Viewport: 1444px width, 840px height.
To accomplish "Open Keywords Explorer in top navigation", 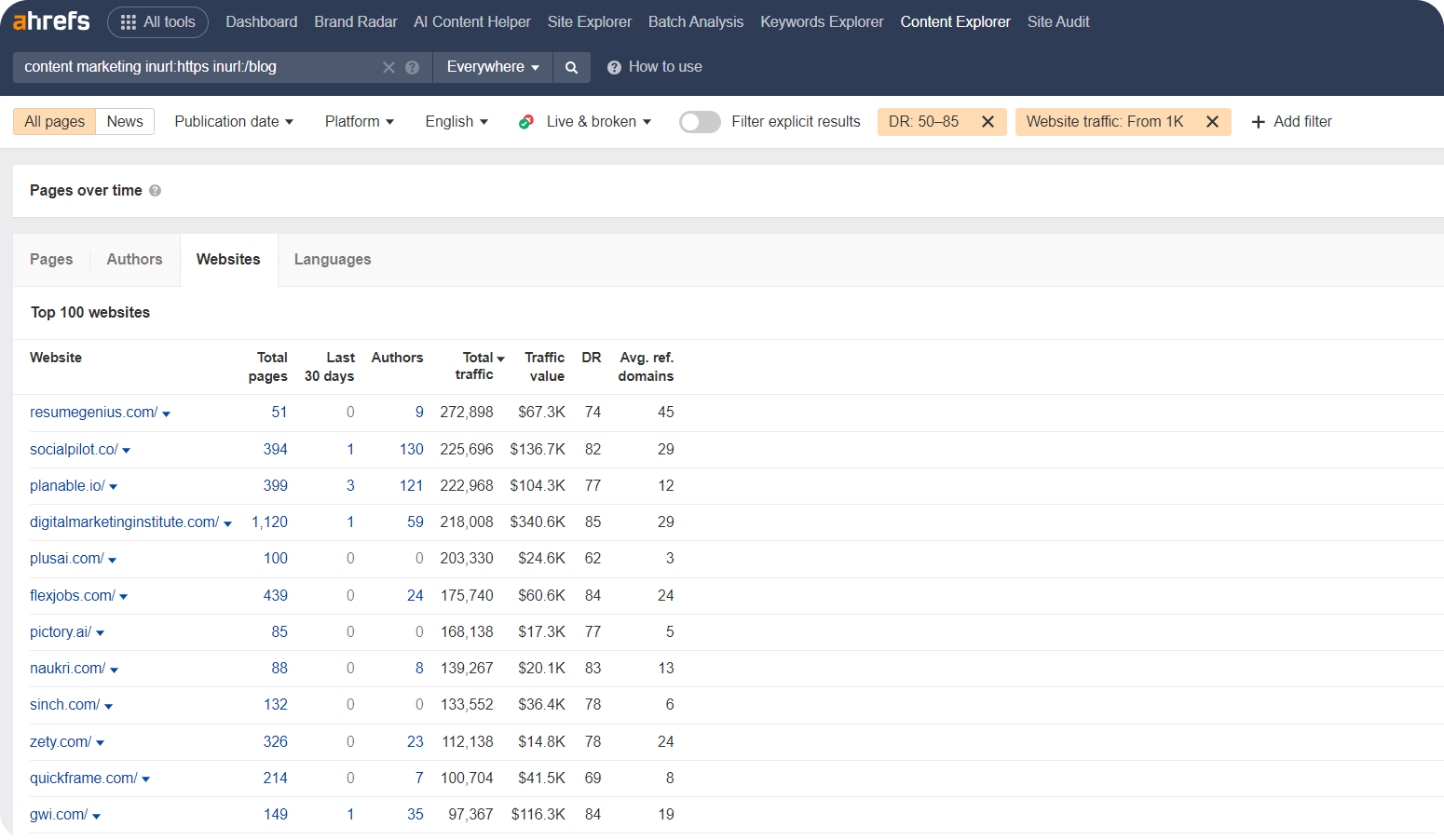I will point(822,21).
